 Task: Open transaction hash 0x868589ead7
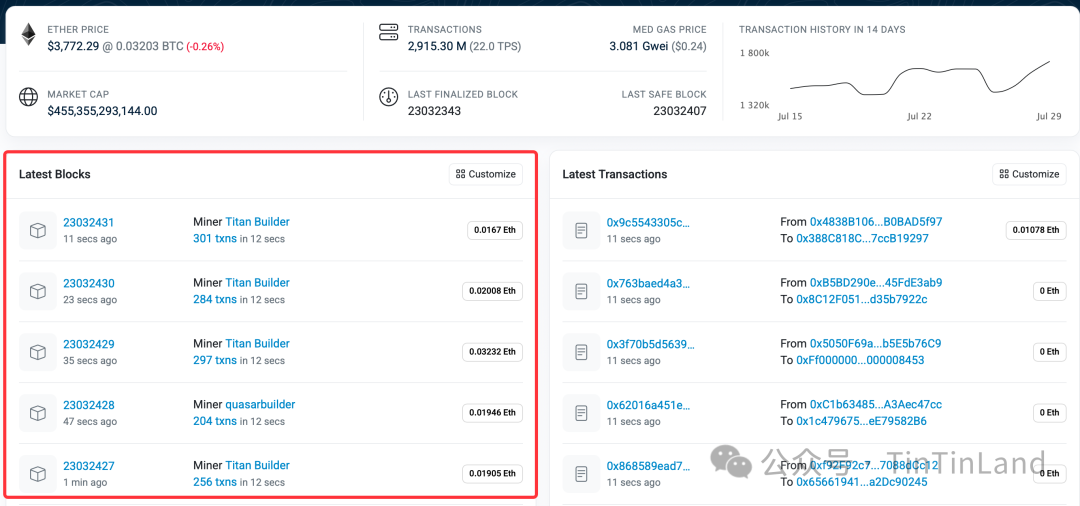click(648, 465)
